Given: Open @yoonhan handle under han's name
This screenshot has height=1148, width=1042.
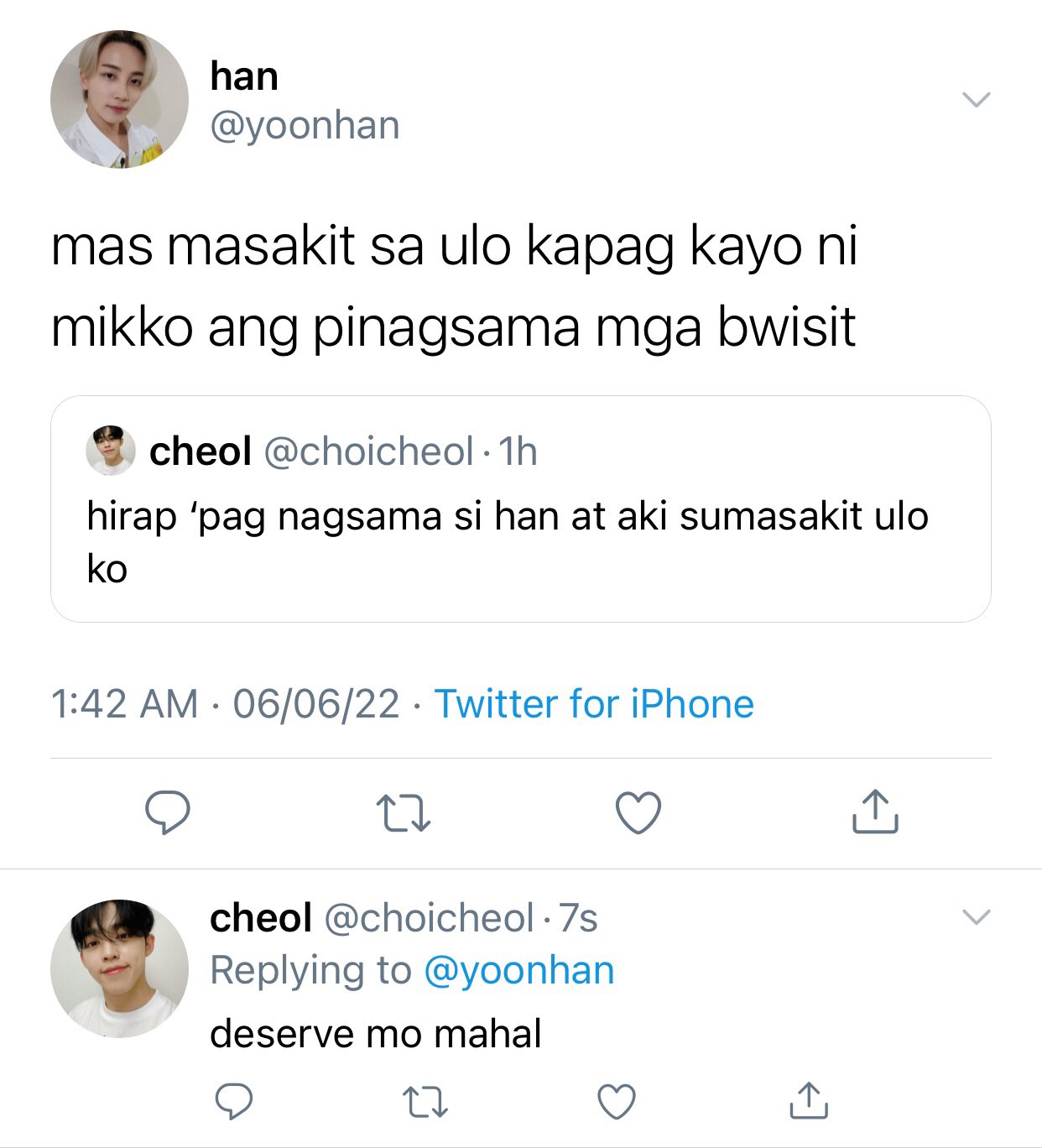Looking at the screenshot, I should (x=305, y=125).
